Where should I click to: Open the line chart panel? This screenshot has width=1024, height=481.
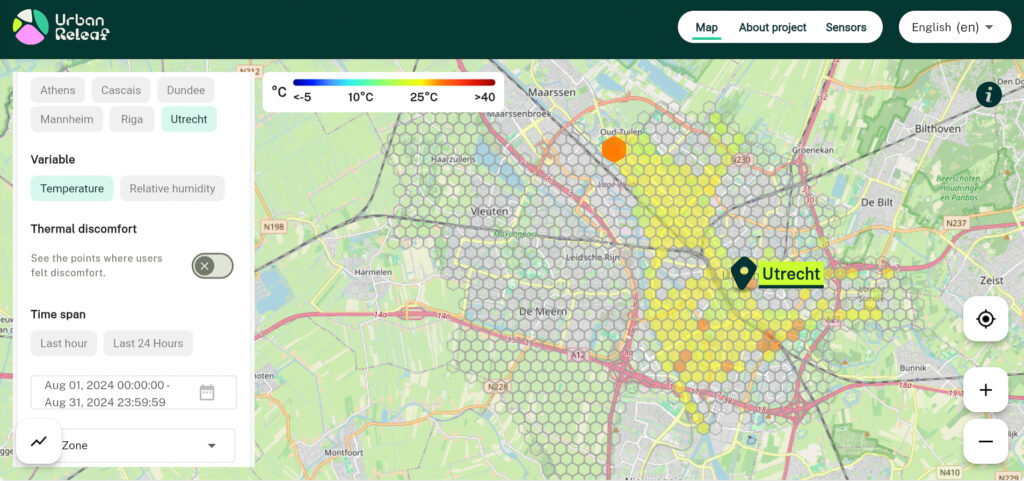coord(39,441)
